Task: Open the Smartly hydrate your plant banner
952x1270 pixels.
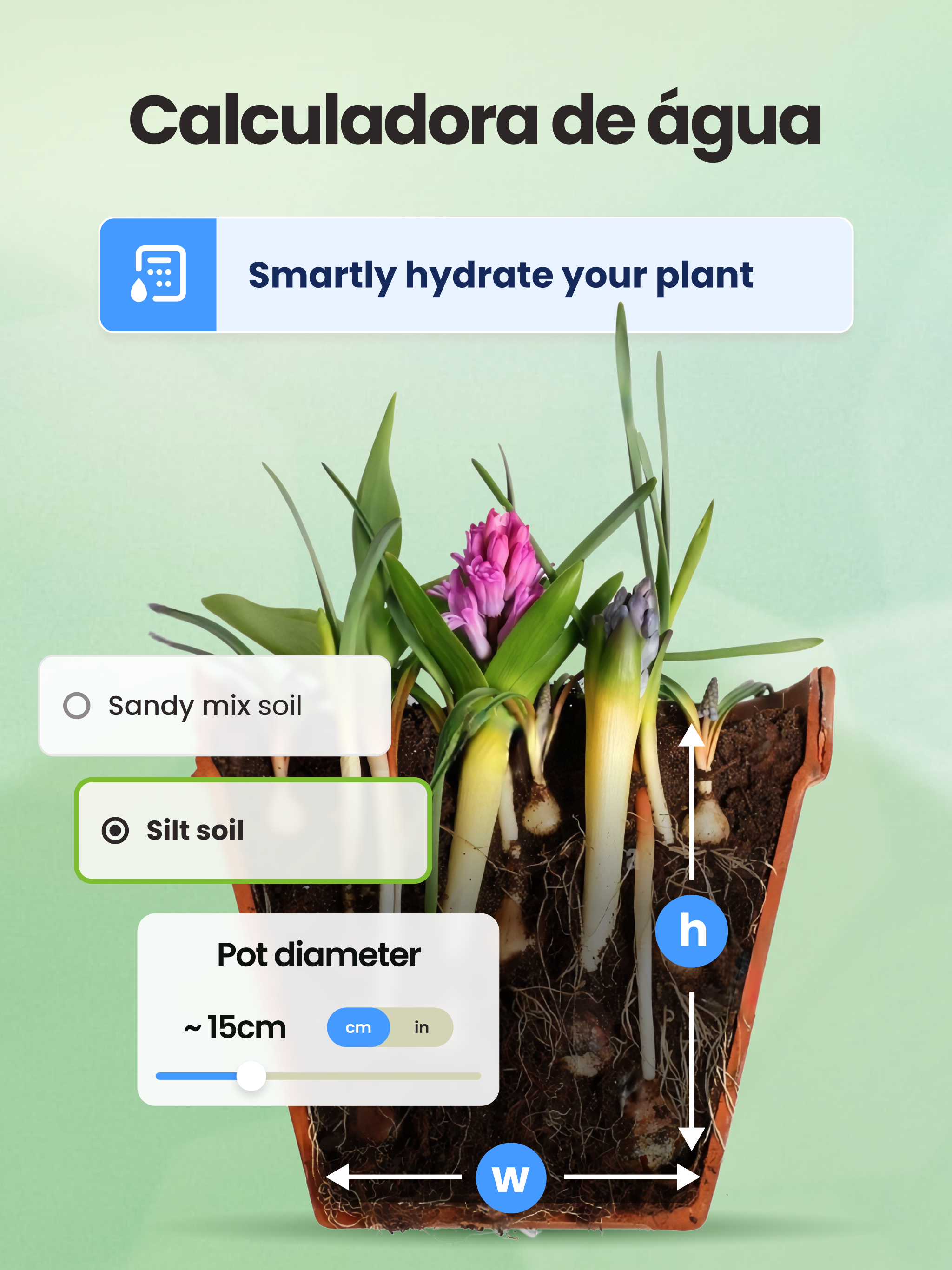Action: coord(476,275)
